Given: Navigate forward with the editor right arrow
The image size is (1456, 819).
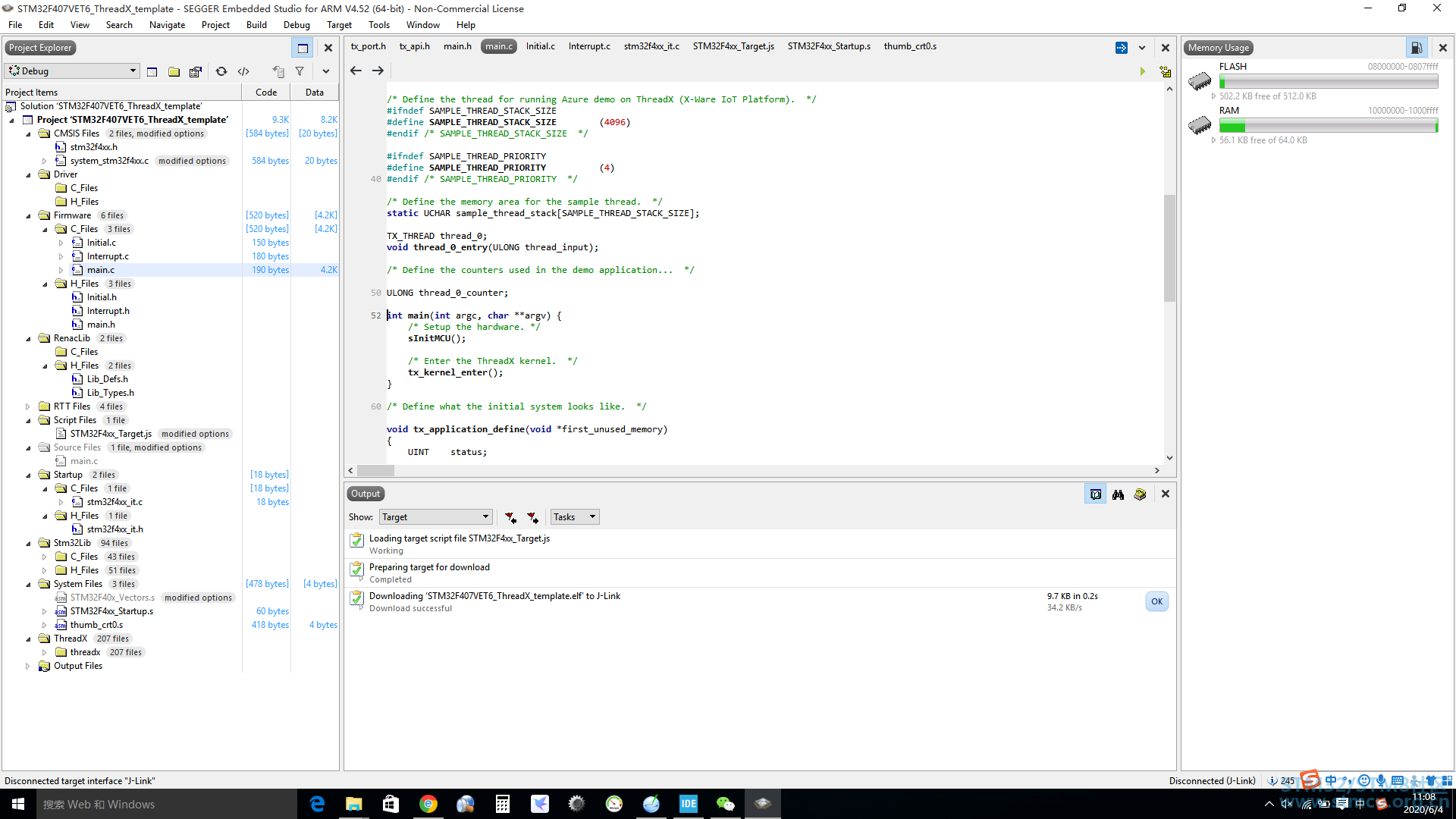Looking at the screenshot, I should coord(378,71).
